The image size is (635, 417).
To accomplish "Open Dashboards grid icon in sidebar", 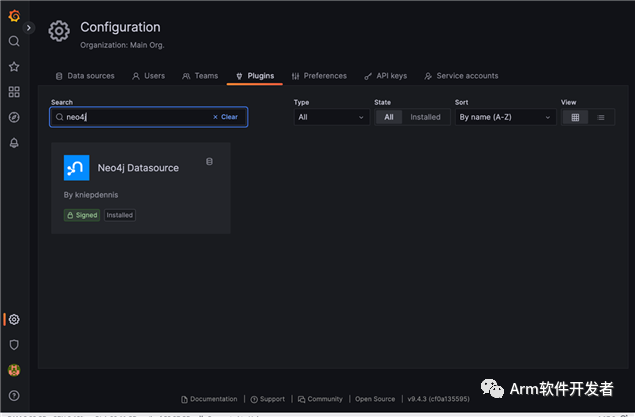I will pos(14,92).
